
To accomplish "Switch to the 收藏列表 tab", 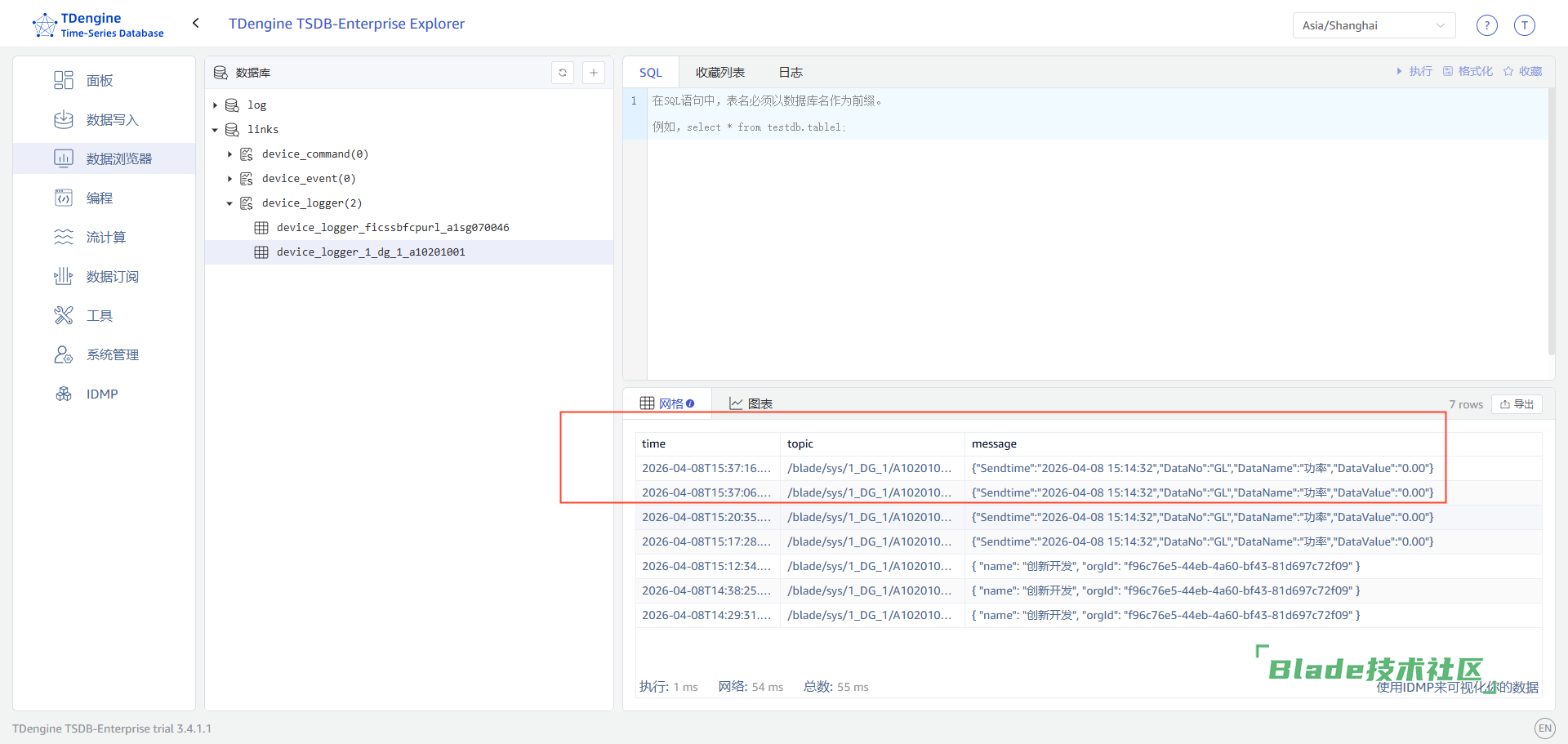I will pos(719,73).
